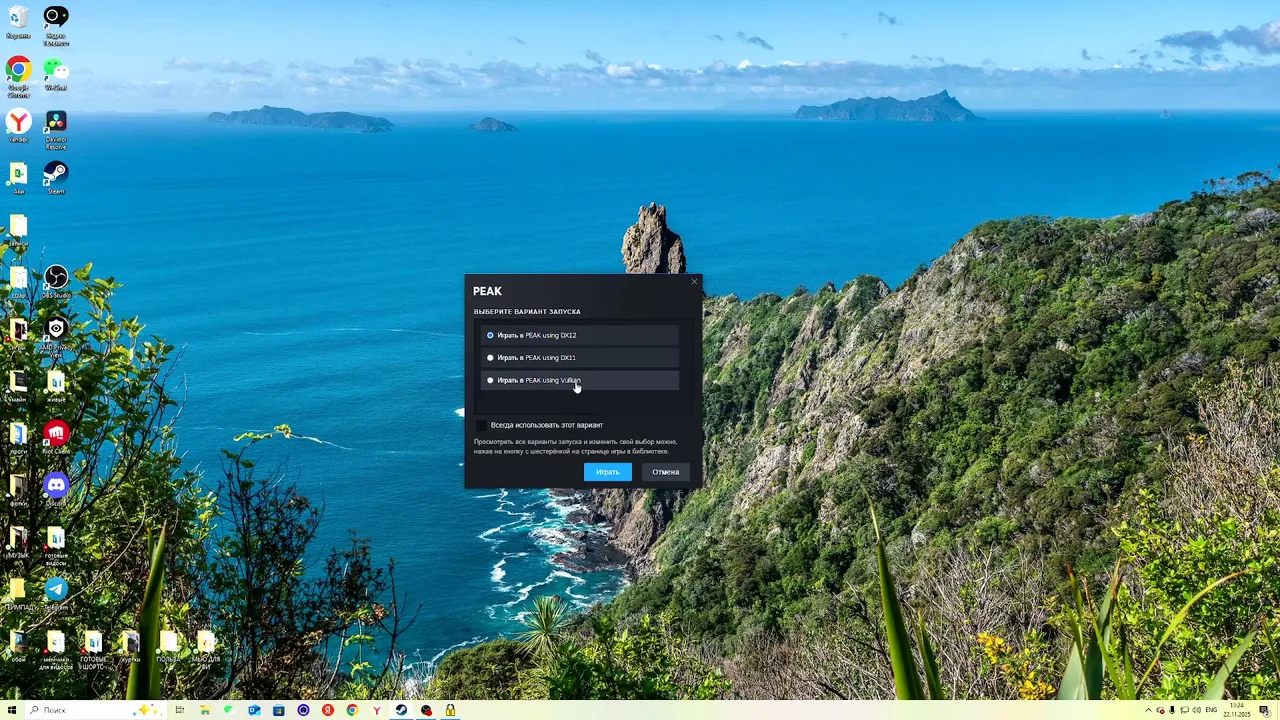Open the Yandex browser desktop icon
The width and height of the screenshot is (1280, 720).
pos(18,125)
